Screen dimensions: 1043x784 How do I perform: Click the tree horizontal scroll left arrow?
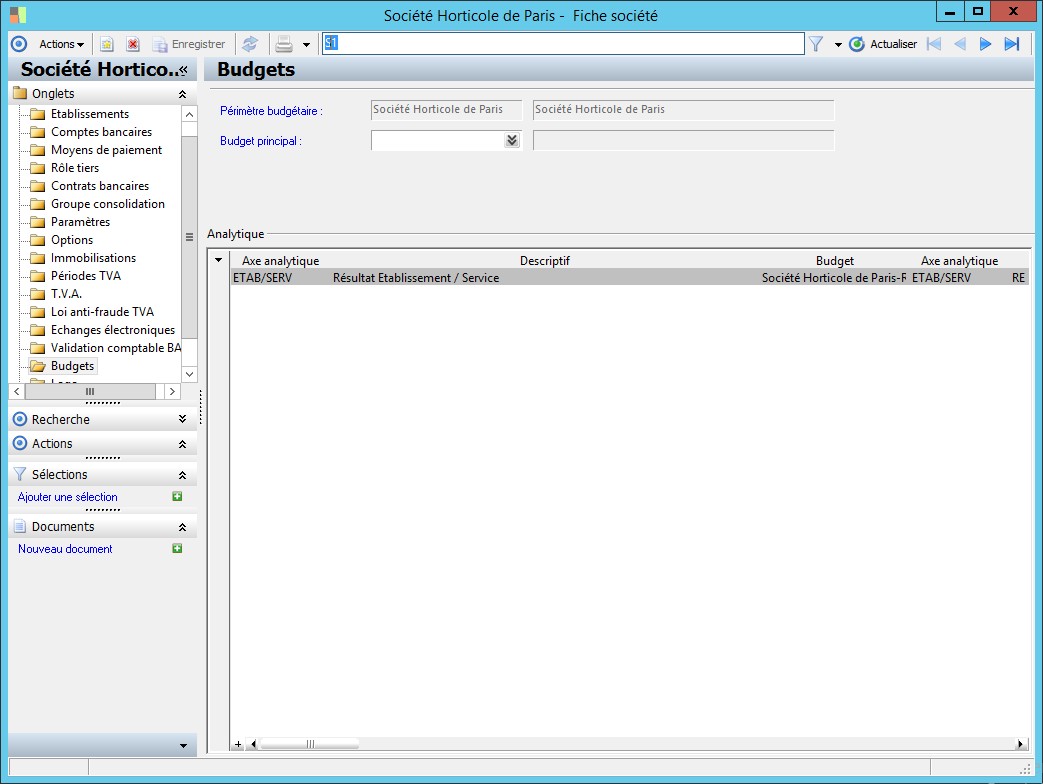[17, 392]
